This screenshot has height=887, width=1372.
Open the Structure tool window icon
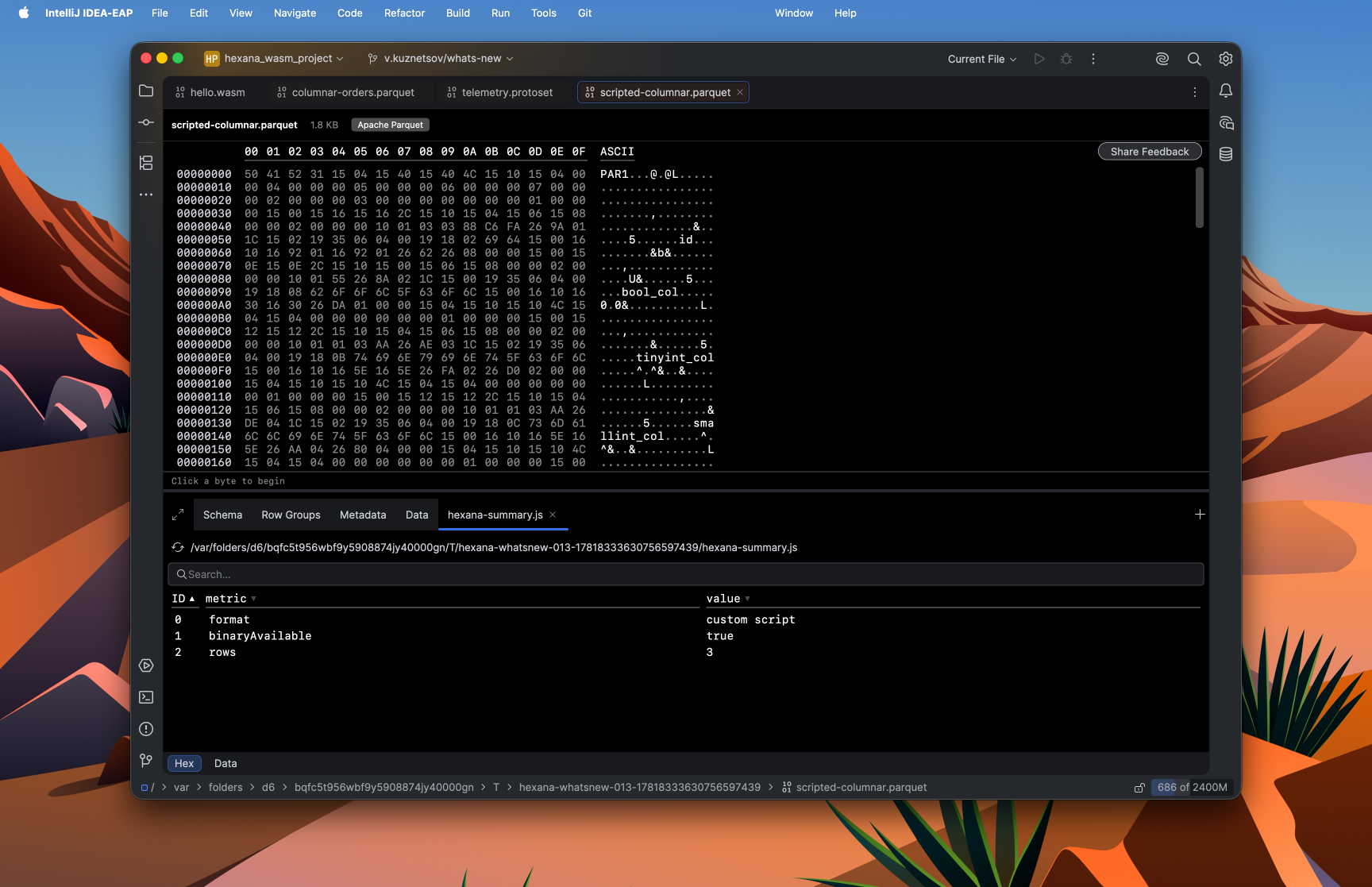(146, 163)
